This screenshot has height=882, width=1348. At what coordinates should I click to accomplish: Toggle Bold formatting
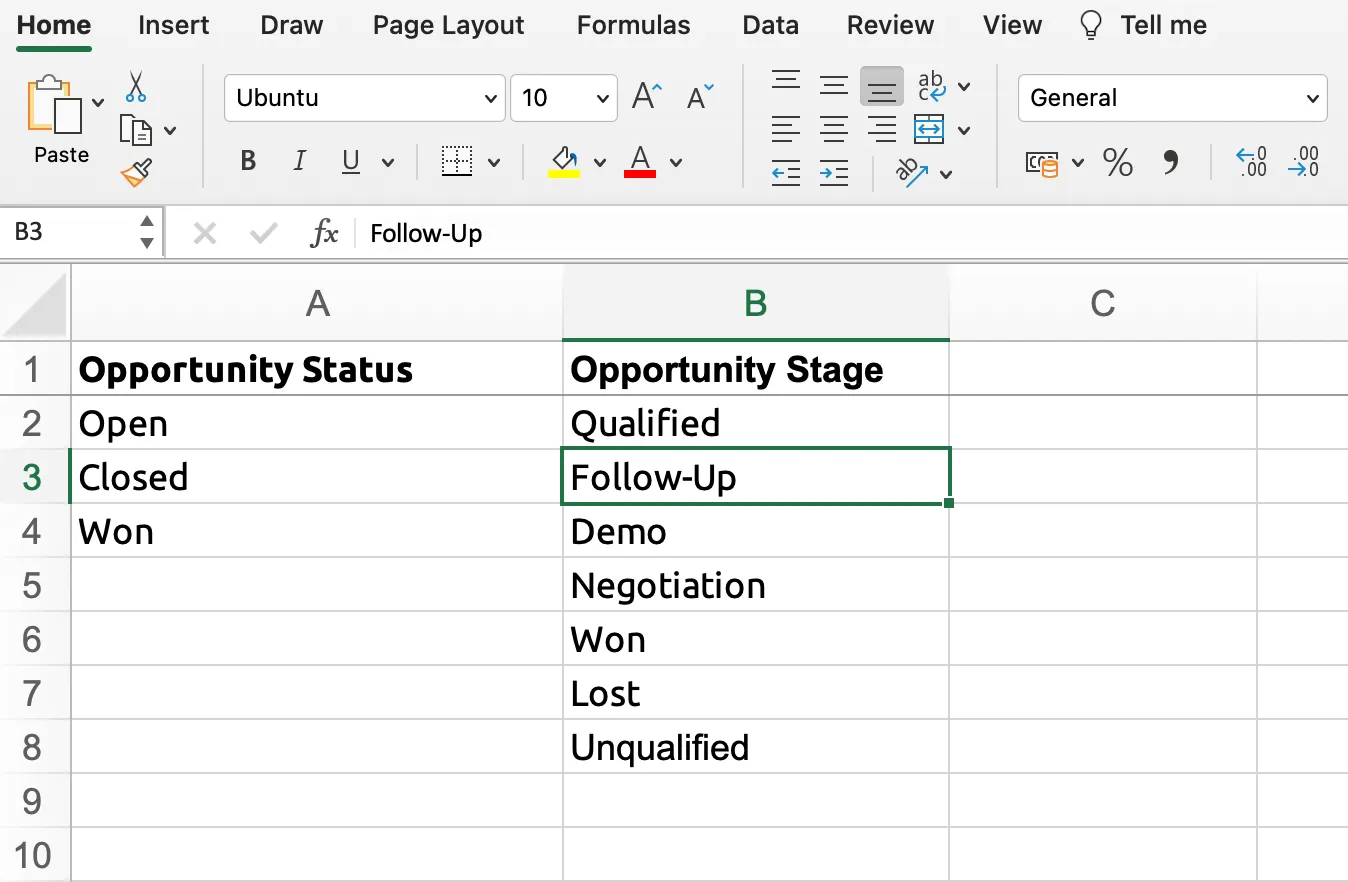pyautogui.click(x=247, y=160)
